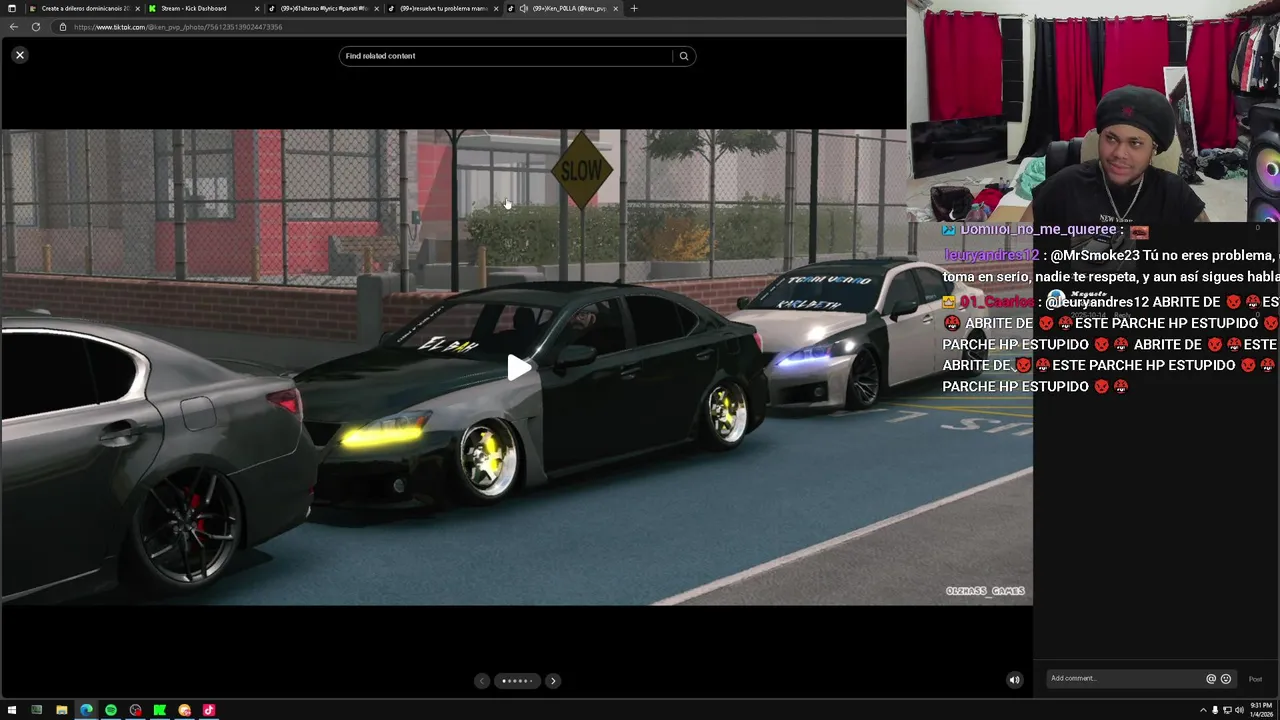1280x720 pixels.
Task: Open the OBS recording app in taskbar
Action: pos(135,710)
